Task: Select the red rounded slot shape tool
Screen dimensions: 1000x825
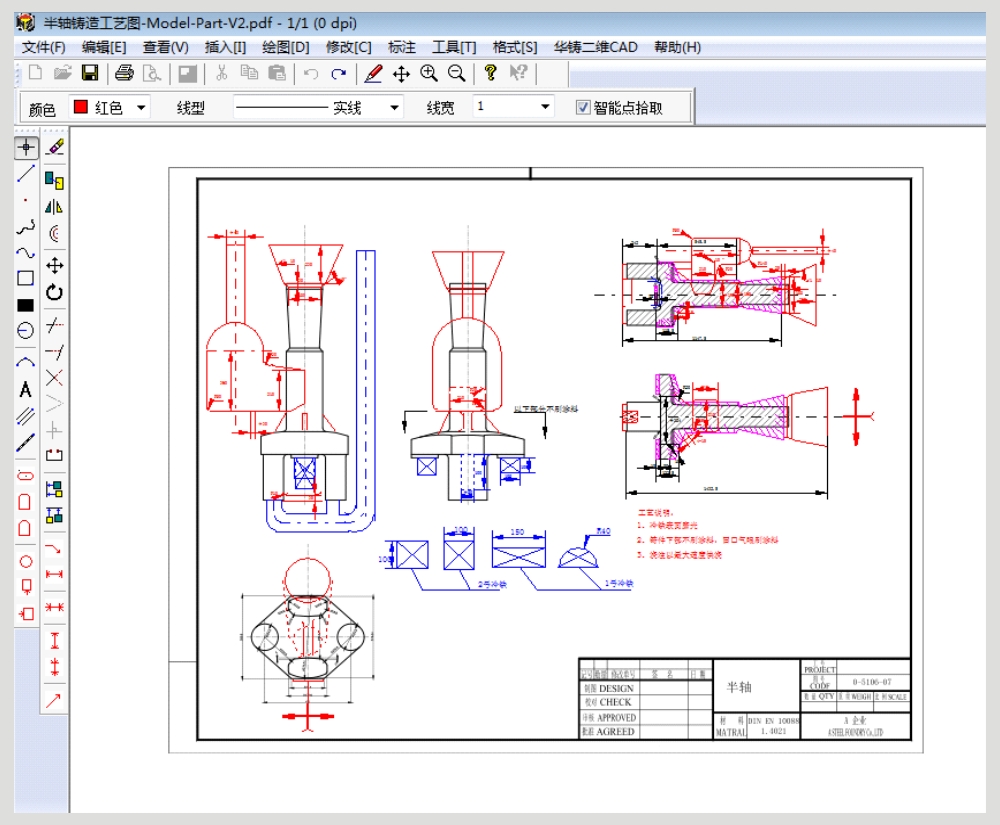Action: click(26, 475)
